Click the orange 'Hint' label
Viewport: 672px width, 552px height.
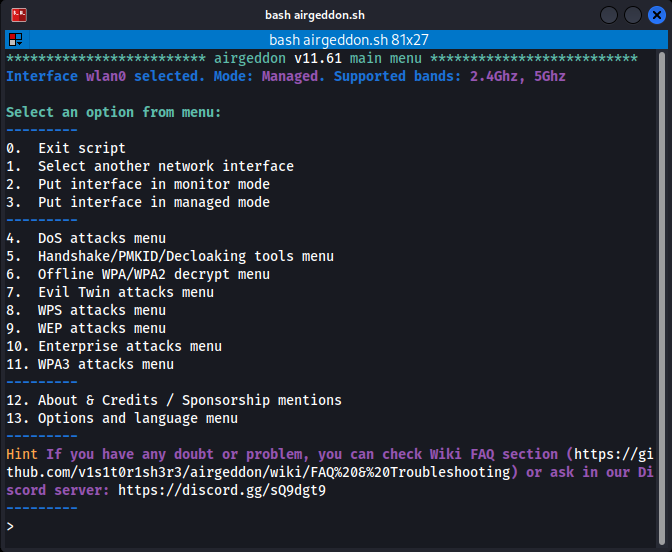(x=22, y=454)
